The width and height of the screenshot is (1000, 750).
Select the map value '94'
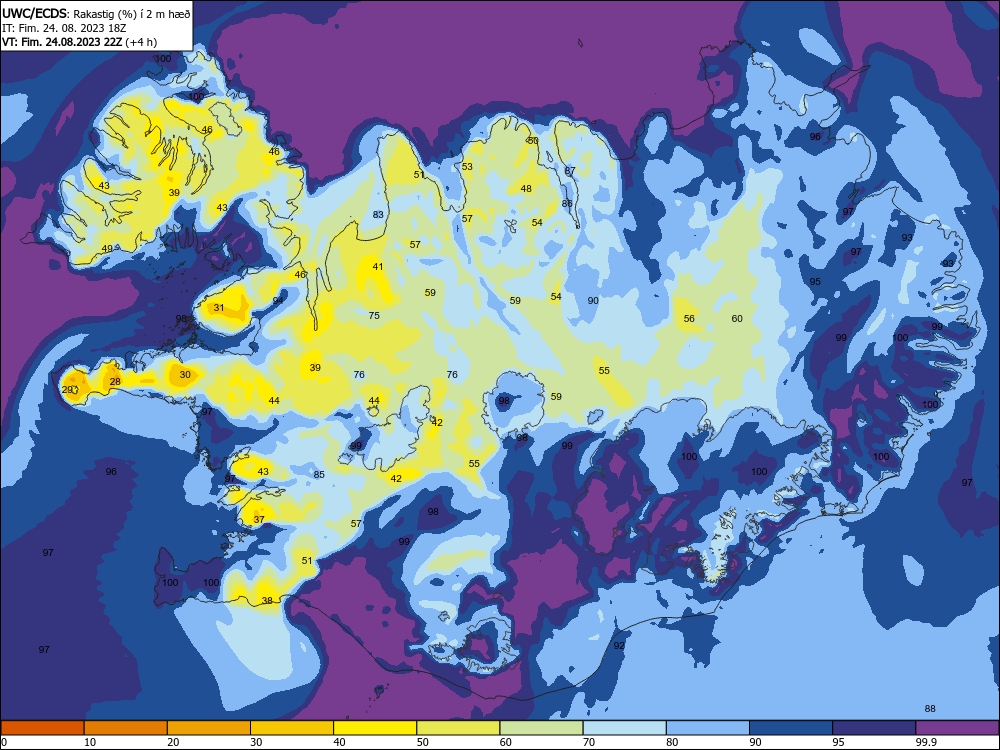pos(278,300)
